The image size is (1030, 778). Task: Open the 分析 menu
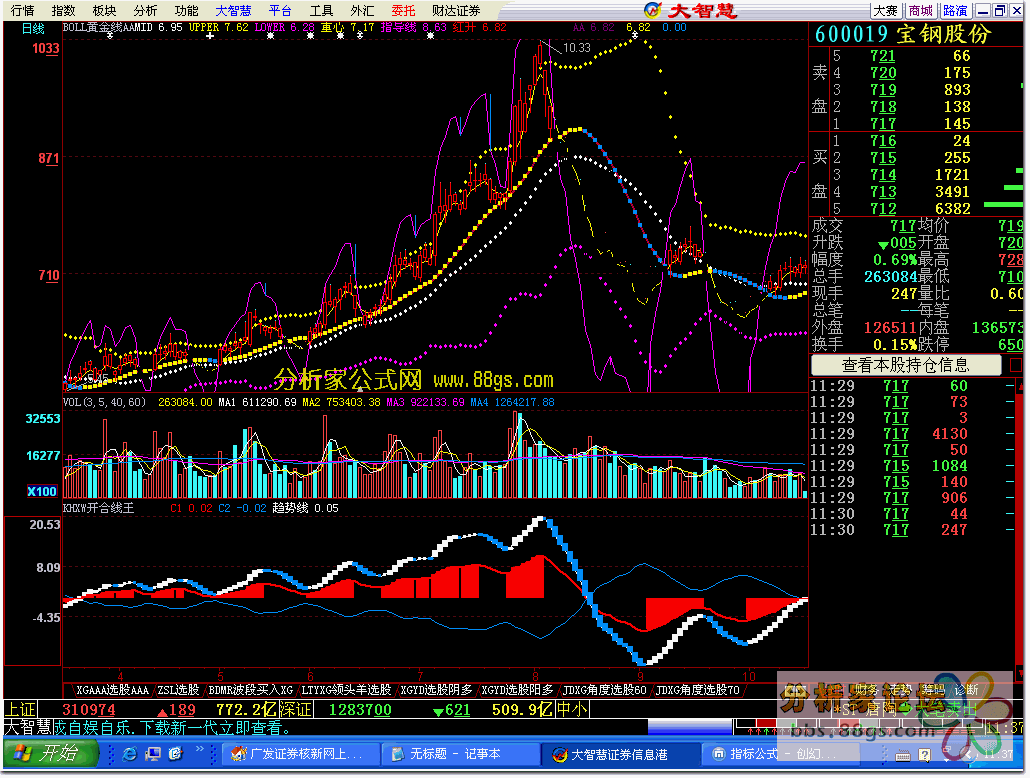[x=145, y=11]
